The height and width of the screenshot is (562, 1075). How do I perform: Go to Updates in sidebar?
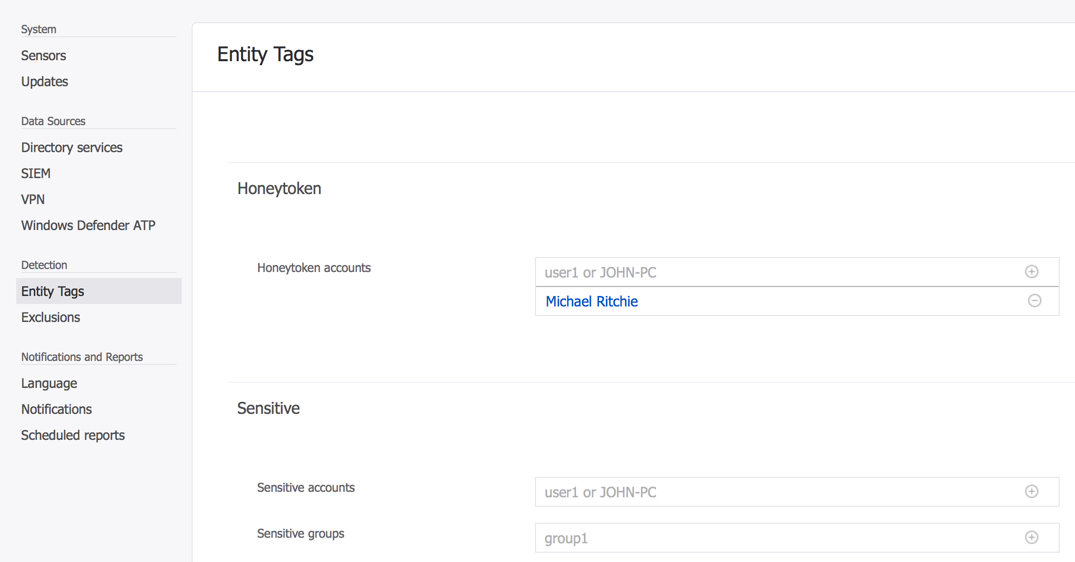[x=45, y=82]
